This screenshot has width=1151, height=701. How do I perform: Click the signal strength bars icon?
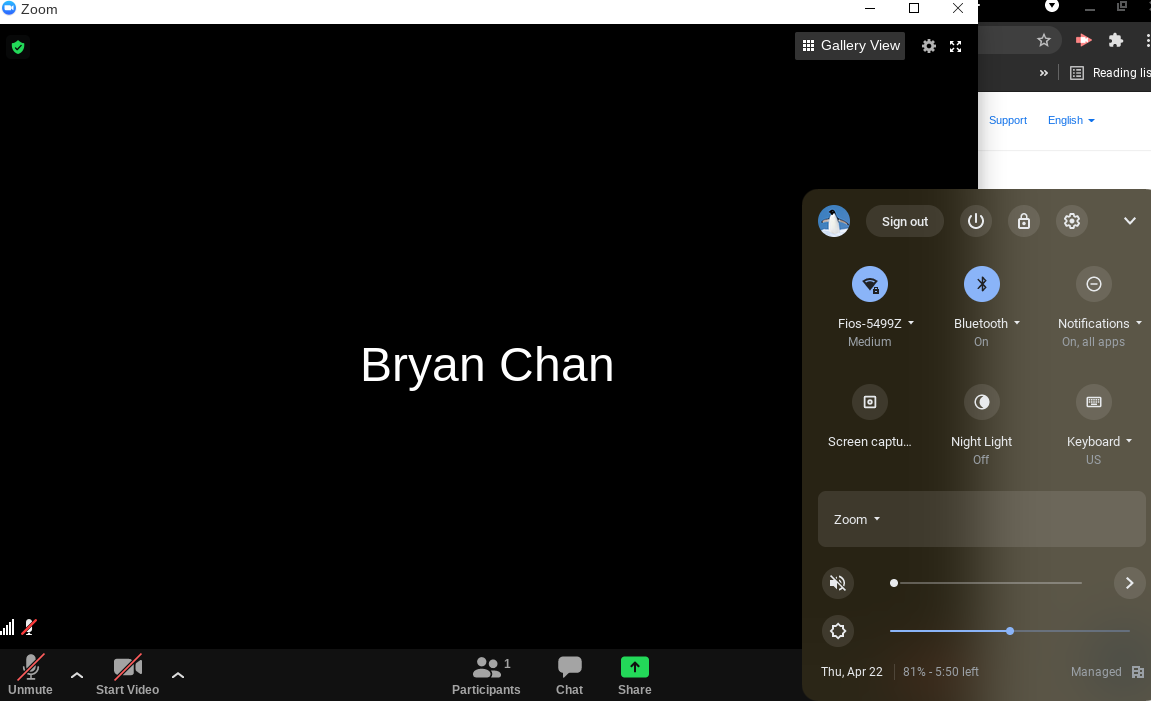pos(7,628)
